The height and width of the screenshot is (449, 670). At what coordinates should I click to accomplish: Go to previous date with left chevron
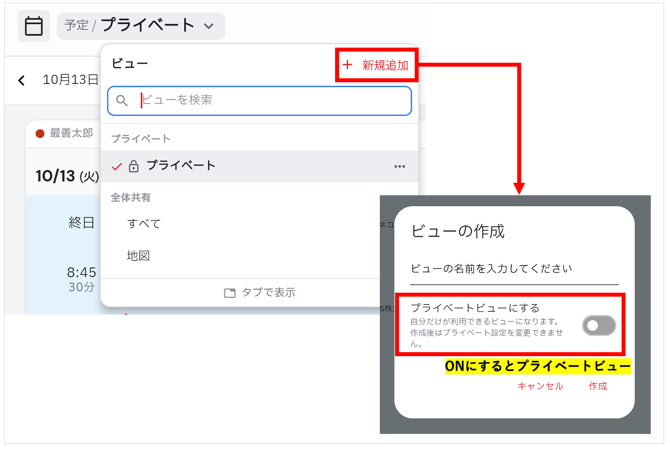[x=21, y=80]
